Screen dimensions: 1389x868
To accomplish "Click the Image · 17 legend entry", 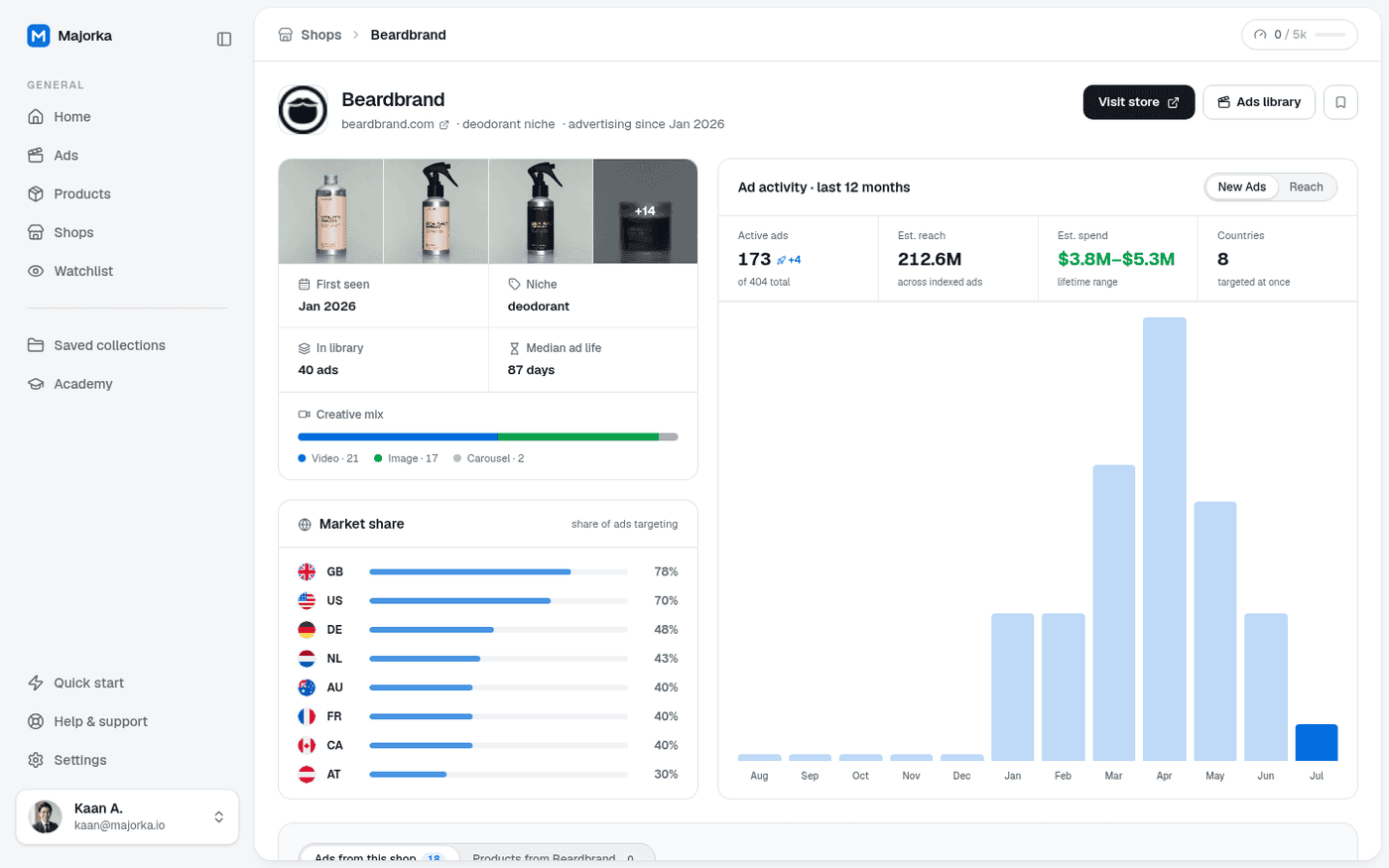I will (x=406, y=458).
